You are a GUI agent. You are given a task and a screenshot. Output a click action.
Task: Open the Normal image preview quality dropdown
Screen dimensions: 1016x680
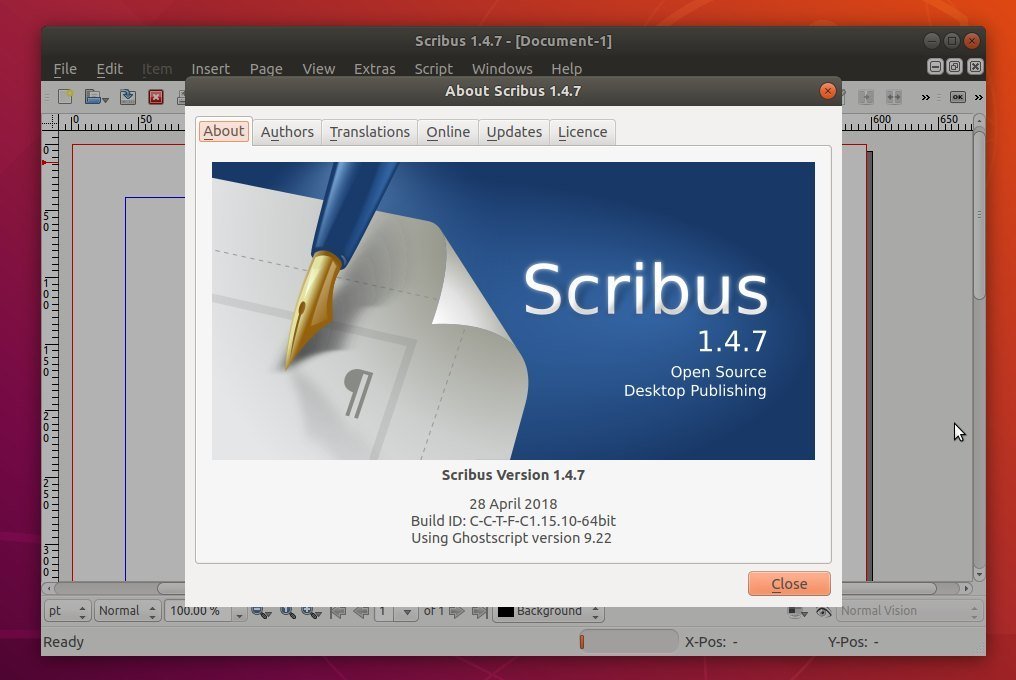(x=127, y=611)
